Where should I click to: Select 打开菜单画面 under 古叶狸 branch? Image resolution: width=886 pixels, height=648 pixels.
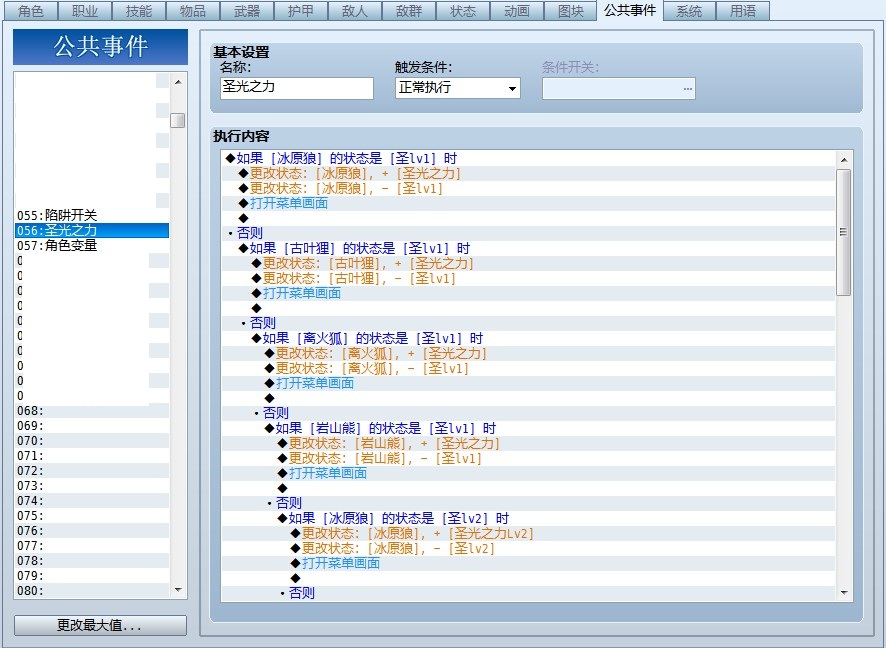point(528,293)
